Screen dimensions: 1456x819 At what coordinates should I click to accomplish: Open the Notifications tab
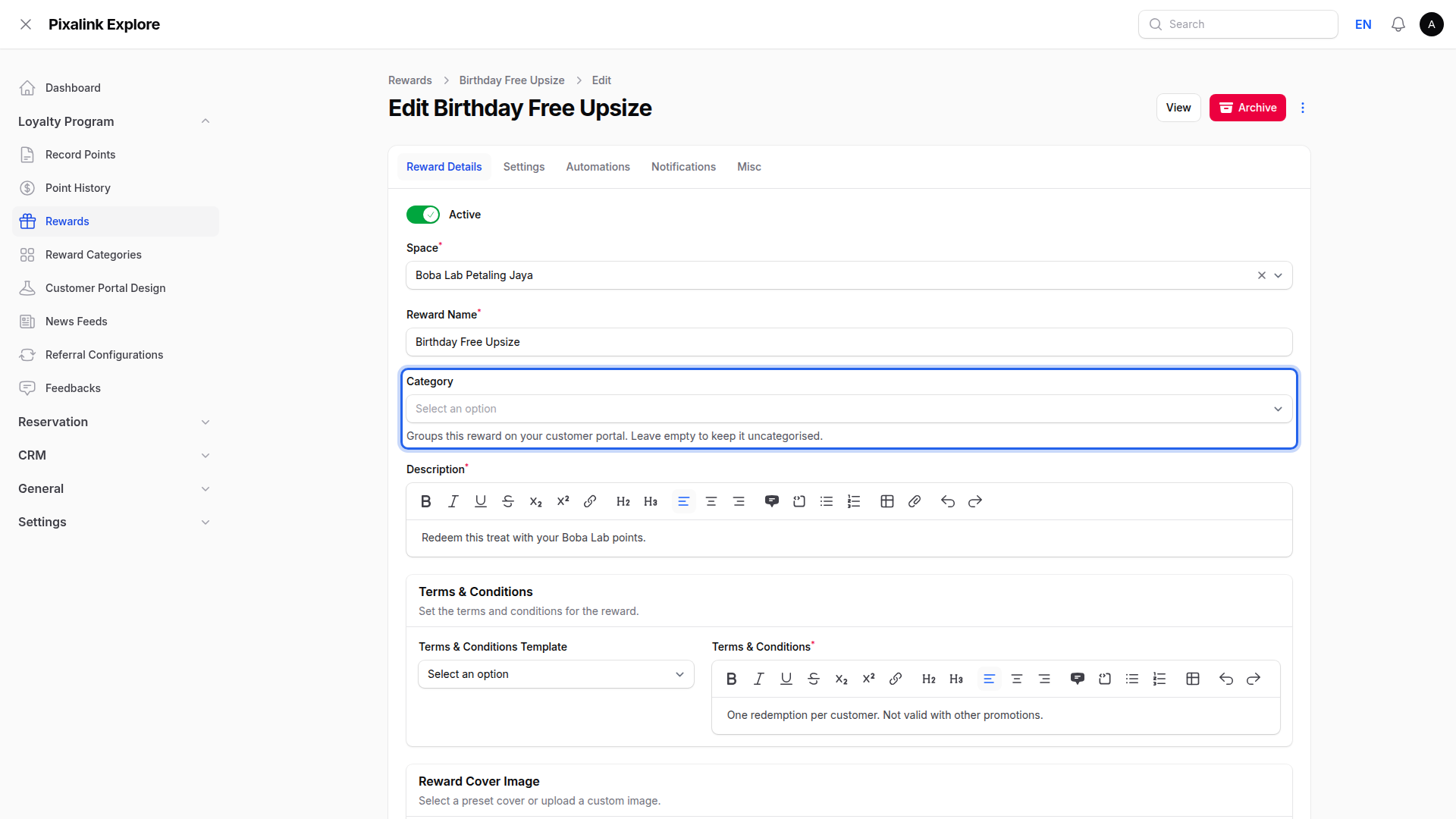(x=683, y=167)
